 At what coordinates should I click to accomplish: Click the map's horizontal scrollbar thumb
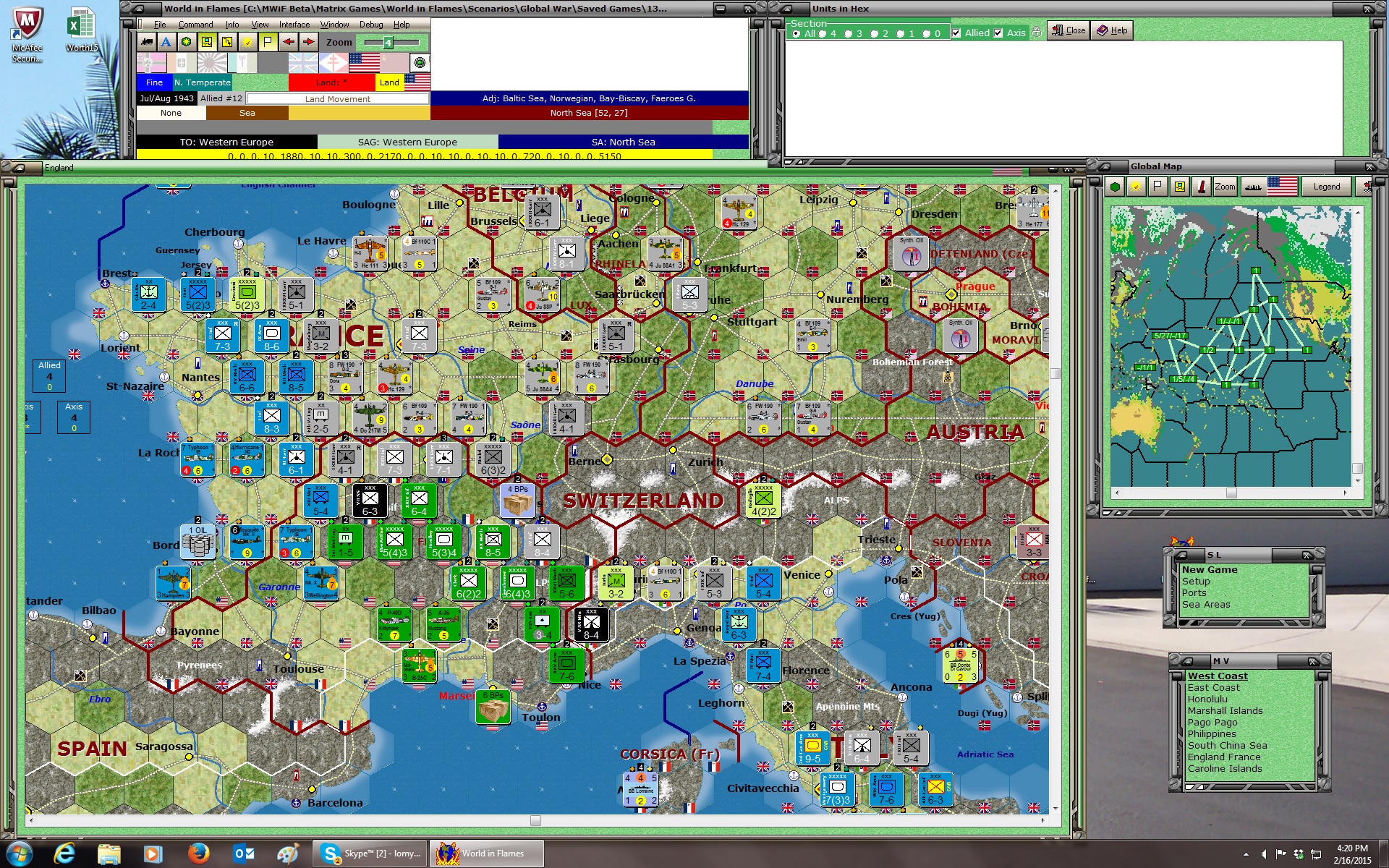pos(535,820)
